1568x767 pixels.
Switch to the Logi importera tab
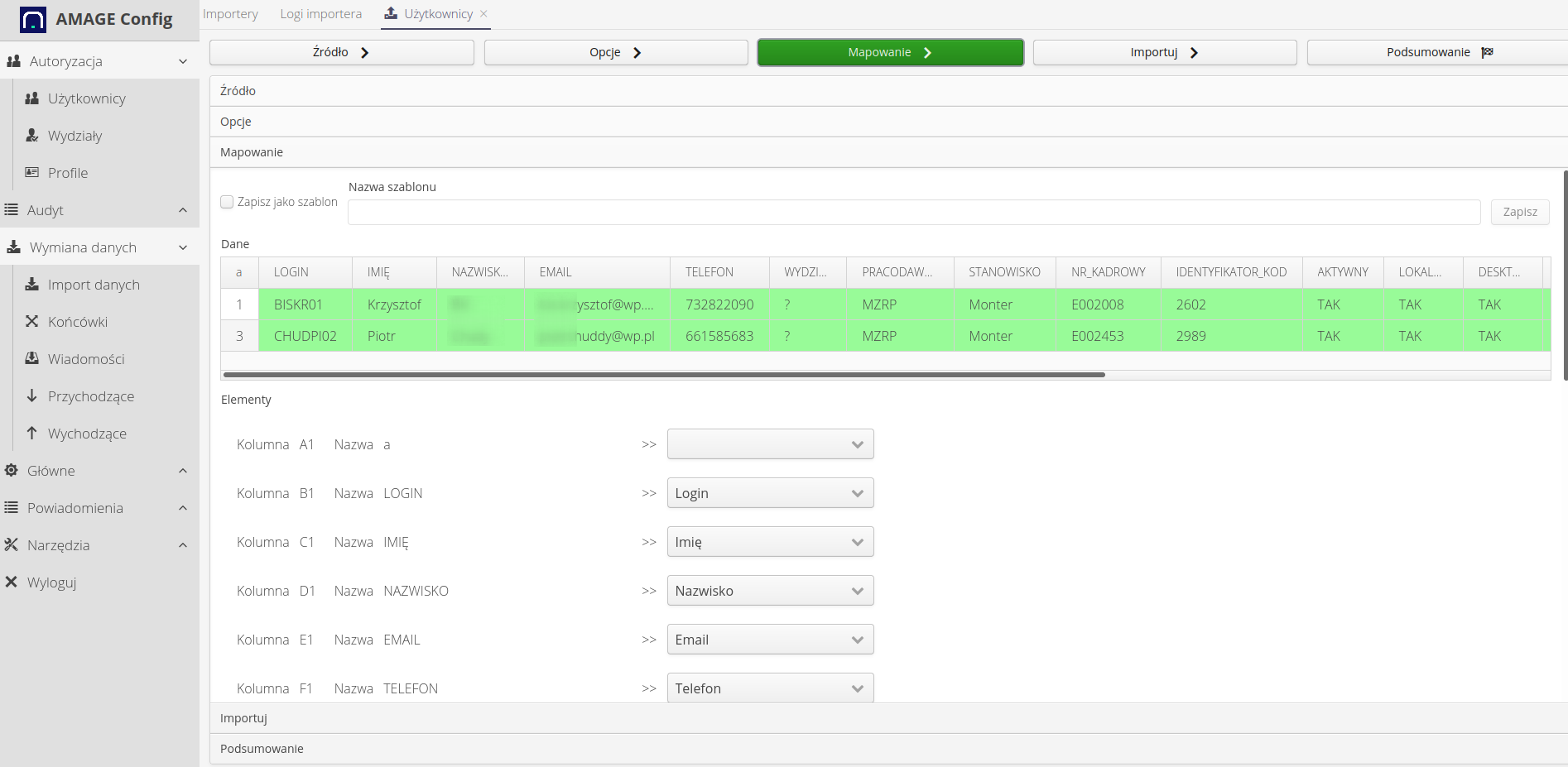320,14
